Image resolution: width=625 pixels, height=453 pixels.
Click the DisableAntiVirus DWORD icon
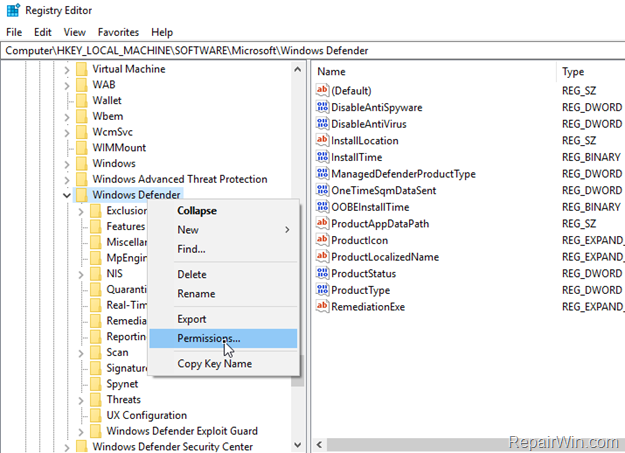[x=322, y=124]
